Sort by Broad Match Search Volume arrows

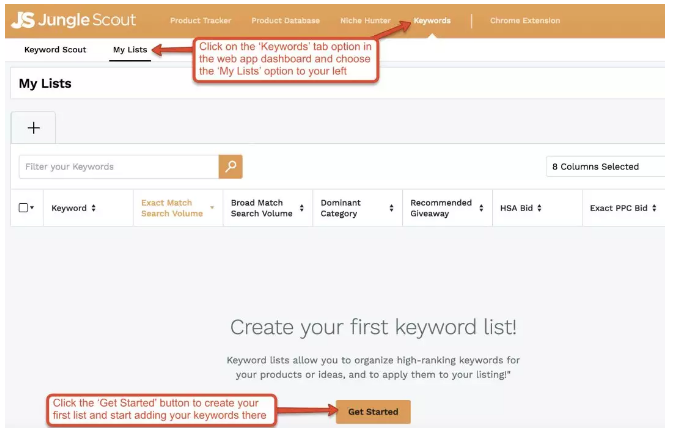[304, 208]
